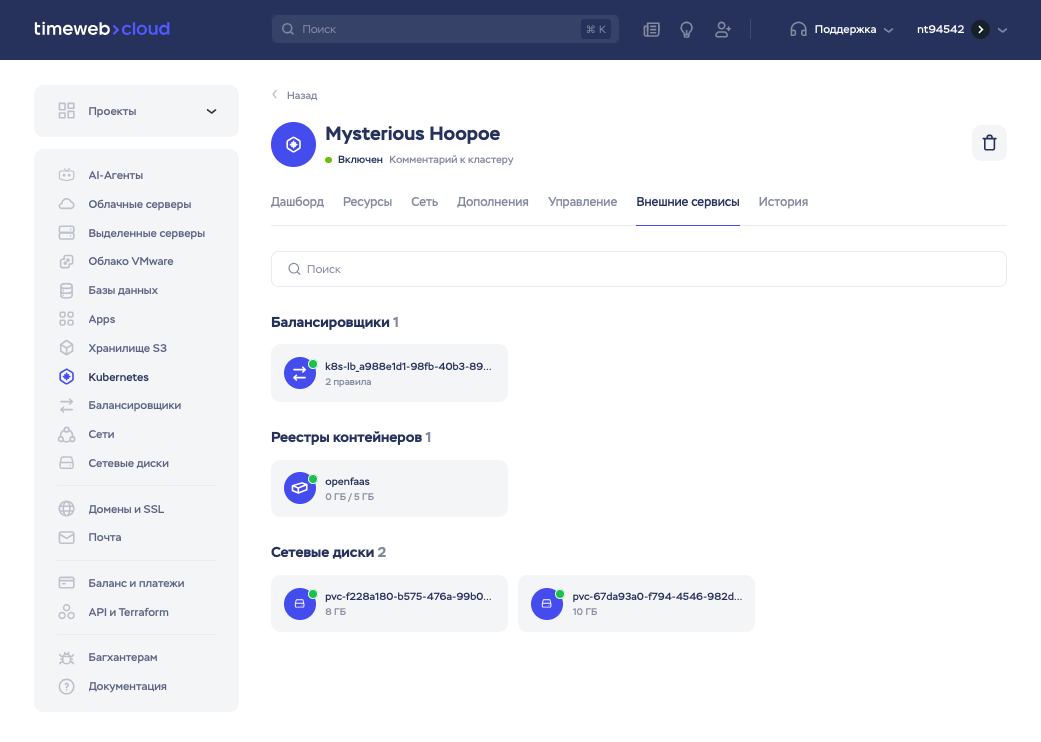
Task: Open Облачные серверы in sidebar
Action: coord(139,204)
